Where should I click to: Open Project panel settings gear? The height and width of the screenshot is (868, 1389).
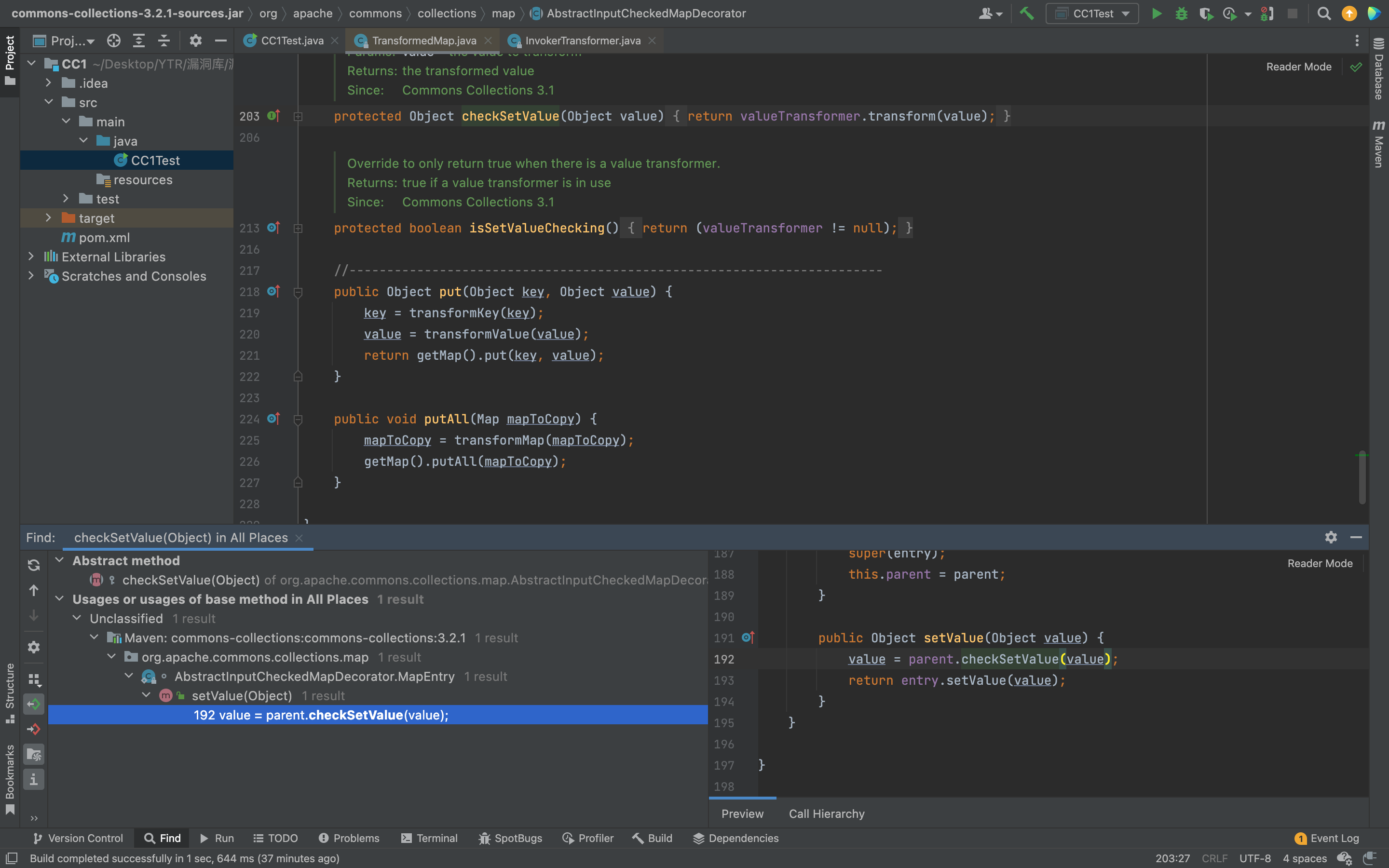pyautogui.click(x=196, y=40)
